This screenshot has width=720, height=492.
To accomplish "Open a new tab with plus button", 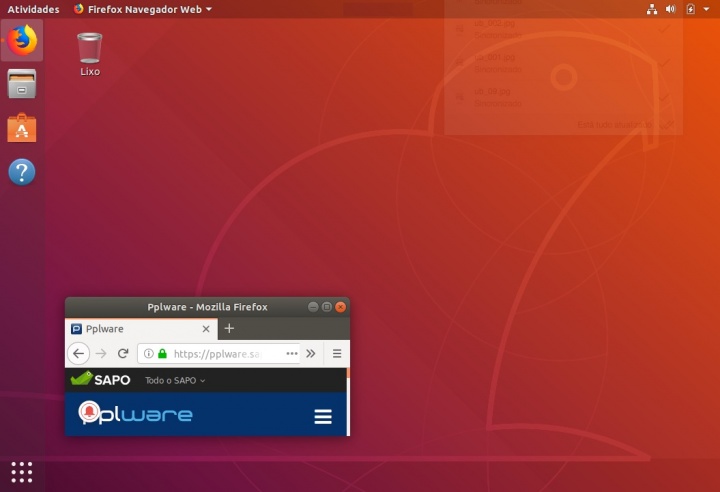I will coord(229,328).
